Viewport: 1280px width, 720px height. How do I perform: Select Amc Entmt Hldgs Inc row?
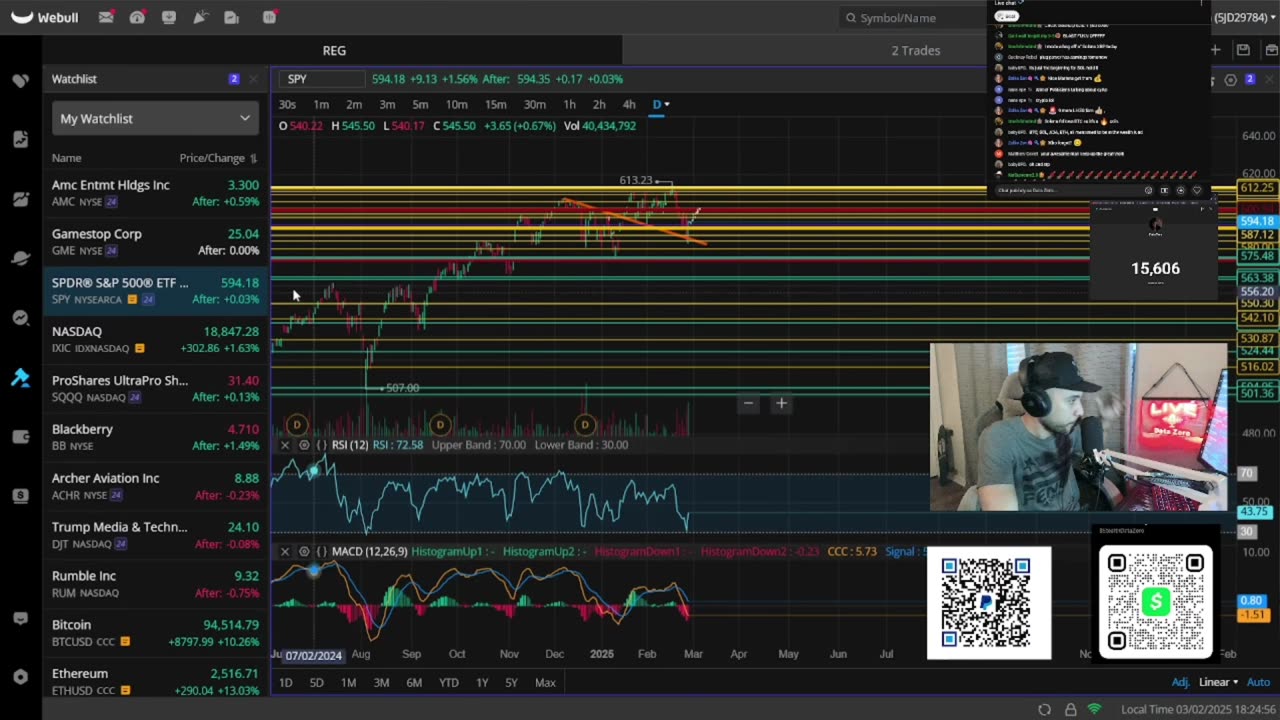click(x=155, y=193)
